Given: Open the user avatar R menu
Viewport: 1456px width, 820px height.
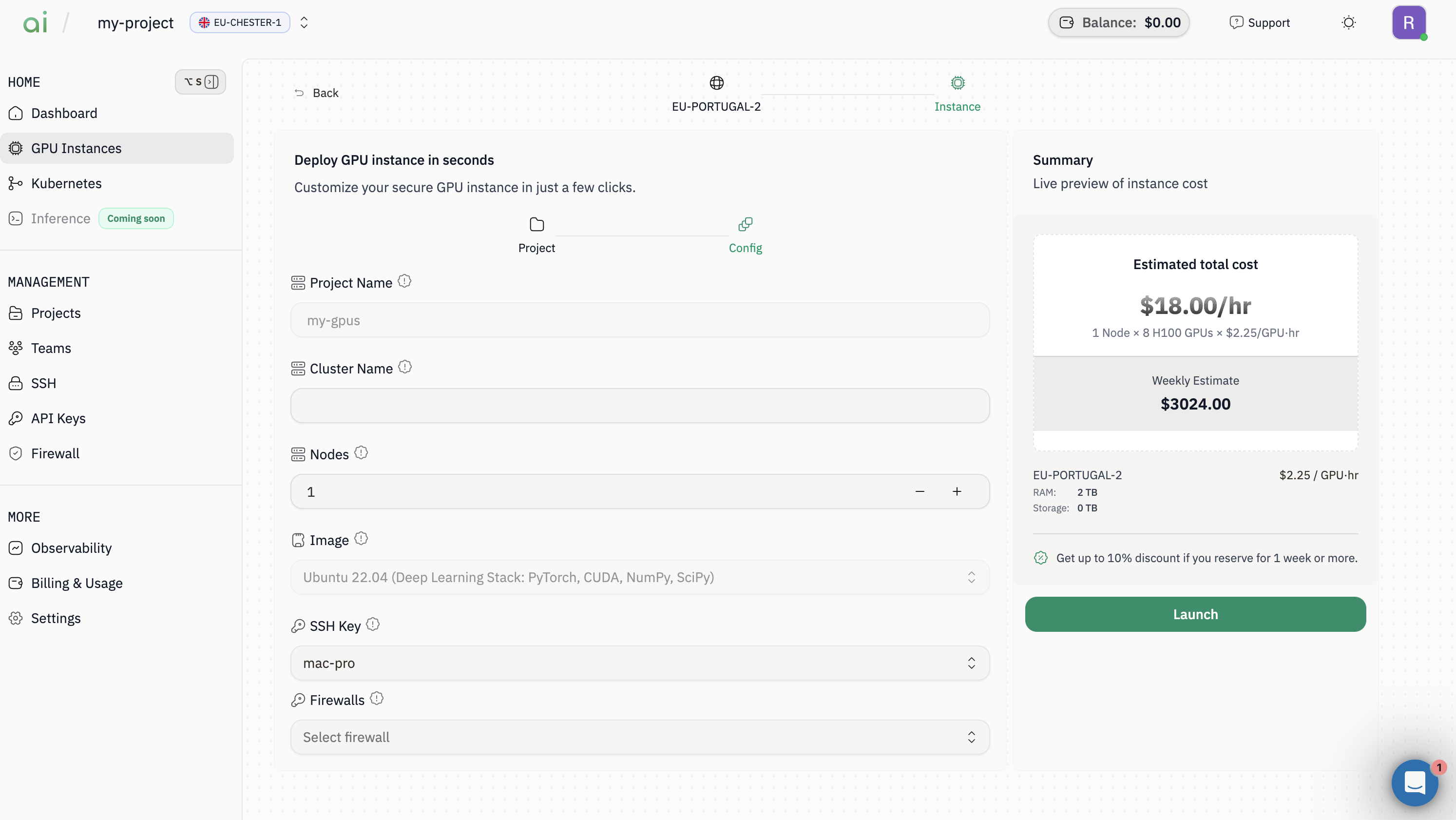Looking at the screenshot, I should pyautogui.click(x=1409, y=22).
